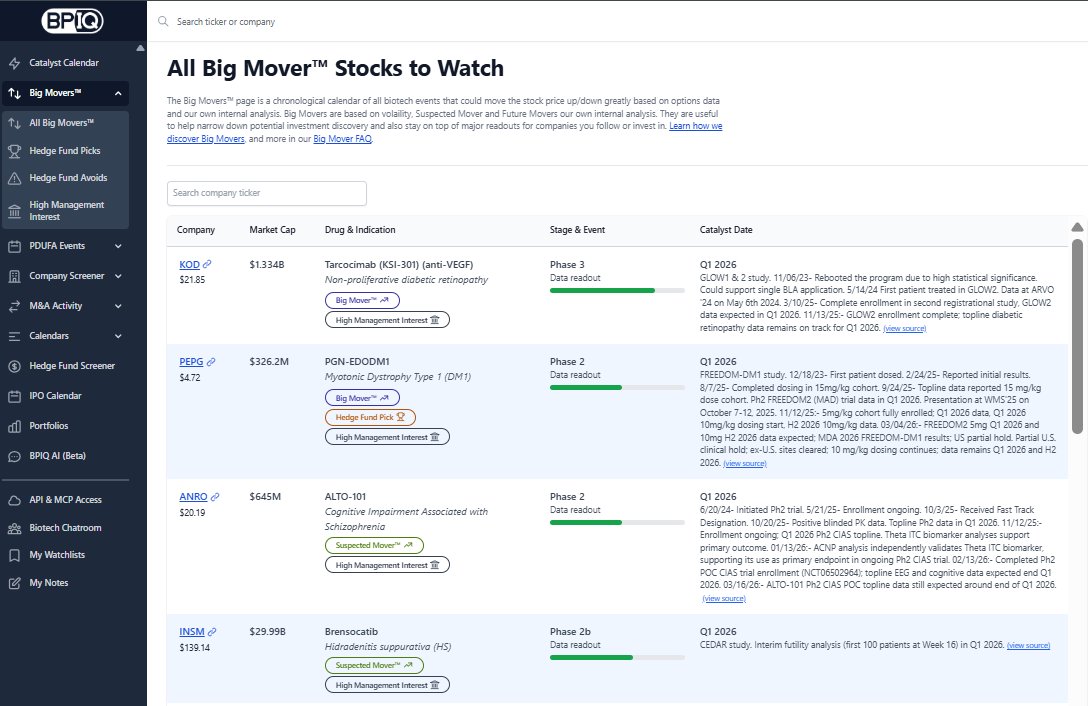The height and width of the screenshot is (706, 1088).
Task: Click the sidebar scroll up arrow
Action: click(x=140, y=48)
